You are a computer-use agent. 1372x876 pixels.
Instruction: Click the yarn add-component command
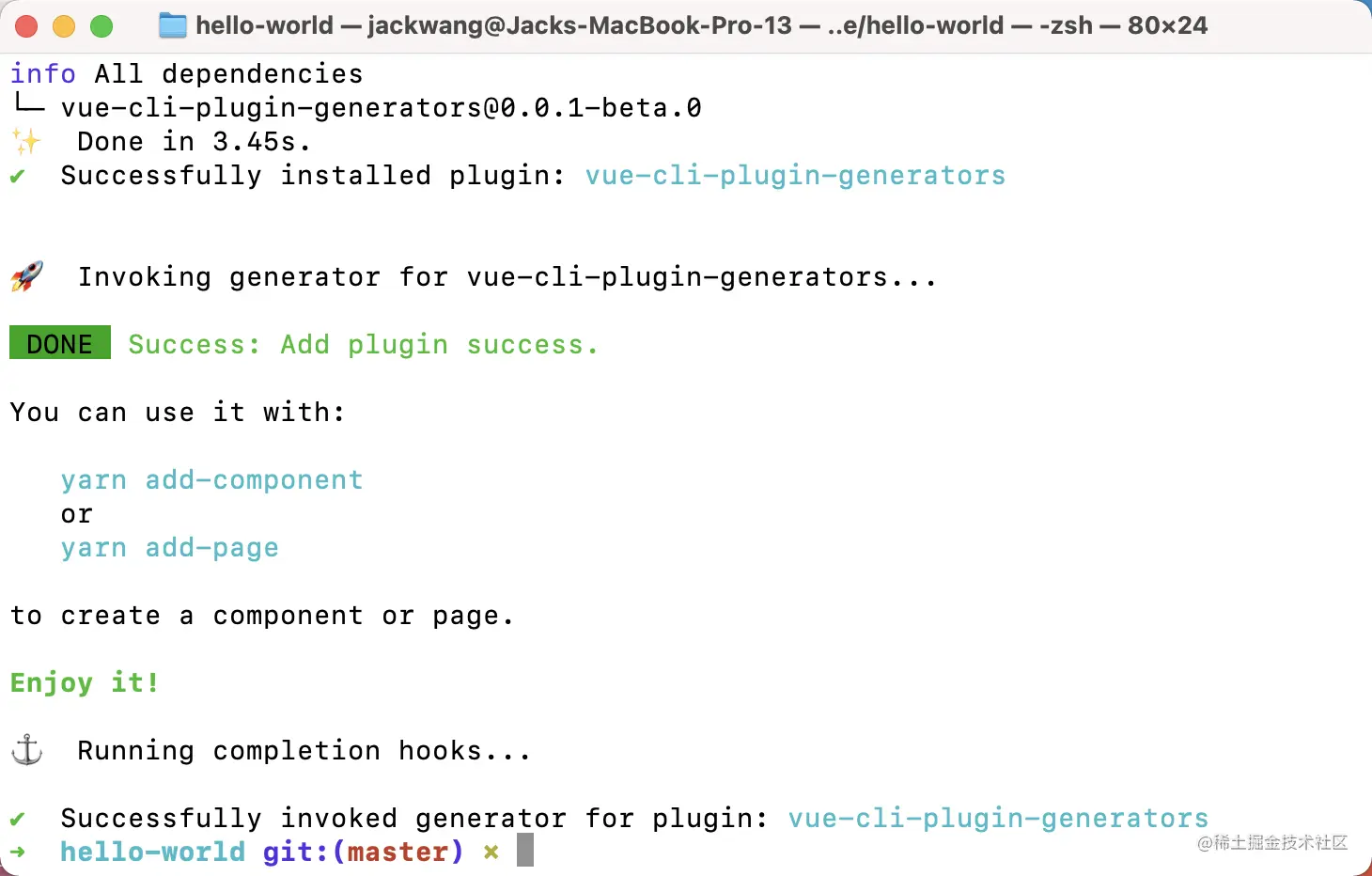[211, 480]
